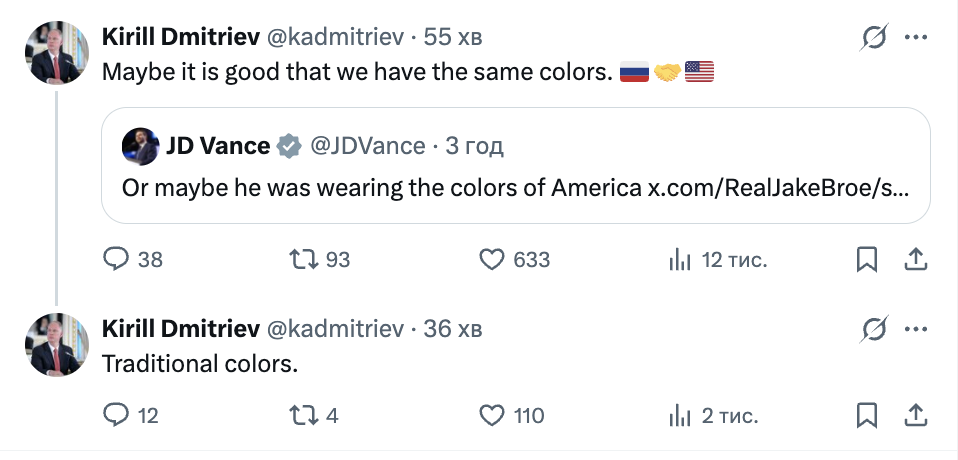Open Grok icon on second tweet

point(874,329)
